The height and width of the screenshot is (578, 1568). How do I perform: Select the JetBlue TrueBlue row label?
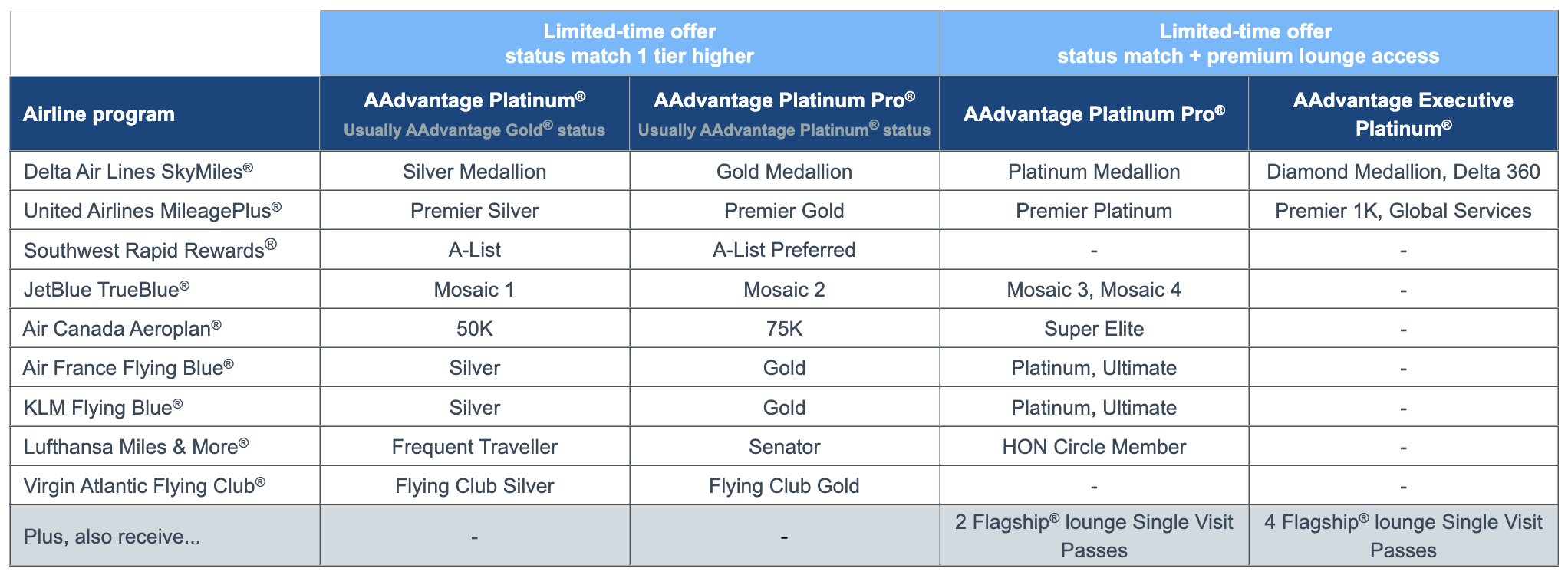(107, 290)
